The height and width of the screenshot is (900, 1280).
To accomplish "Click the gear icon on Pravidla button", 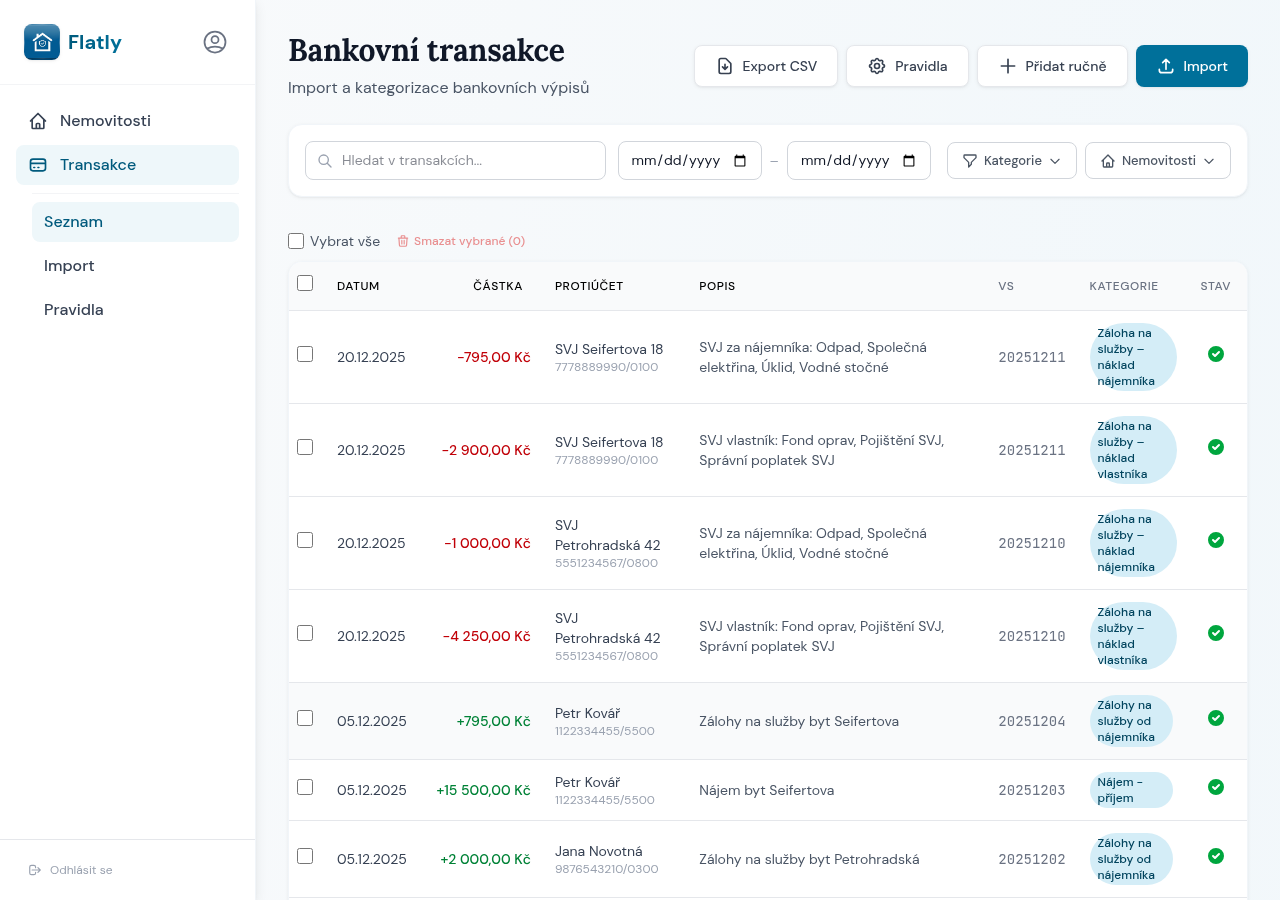I will (878, 66).
